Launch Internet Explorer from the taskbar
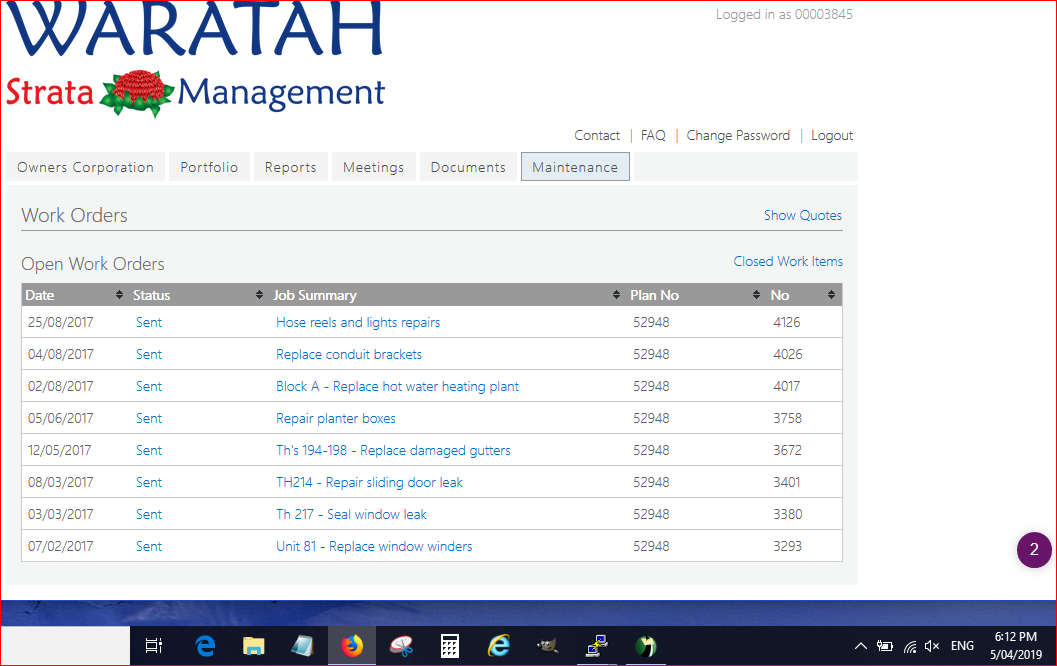The width and height of the screenshot is (1057, 666). [x=499, y=646]
